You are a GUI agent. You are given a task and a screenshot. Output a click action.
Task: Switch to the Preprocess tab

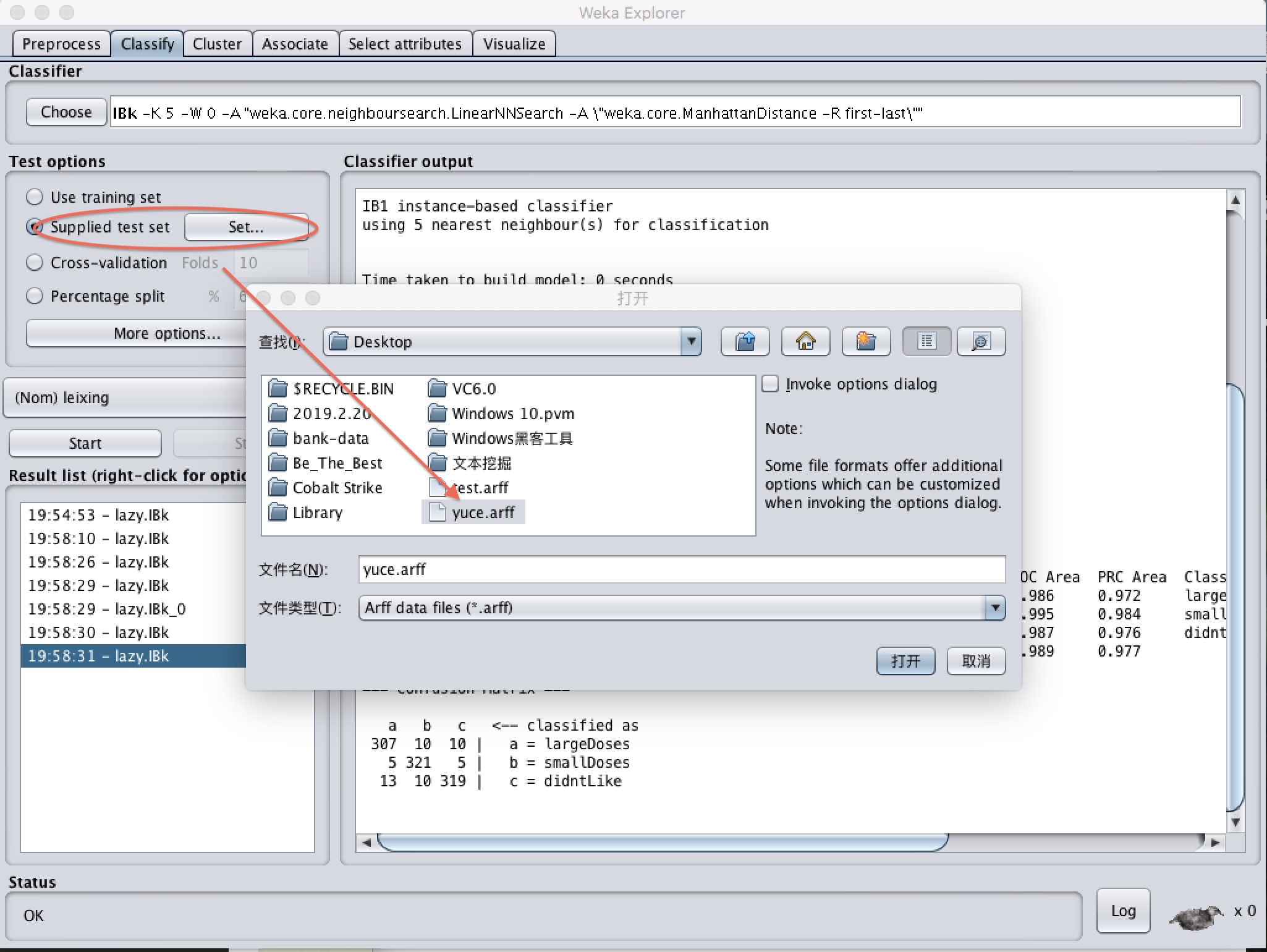point(61,44)
